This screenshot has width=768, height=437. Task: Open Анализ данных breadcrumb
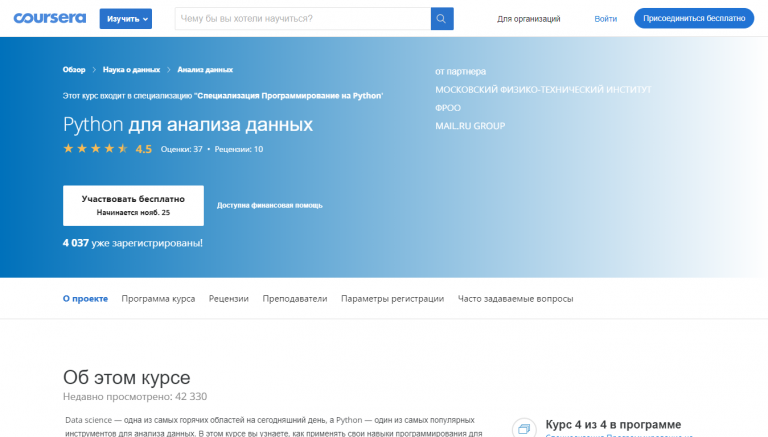[x=205, y=70]
